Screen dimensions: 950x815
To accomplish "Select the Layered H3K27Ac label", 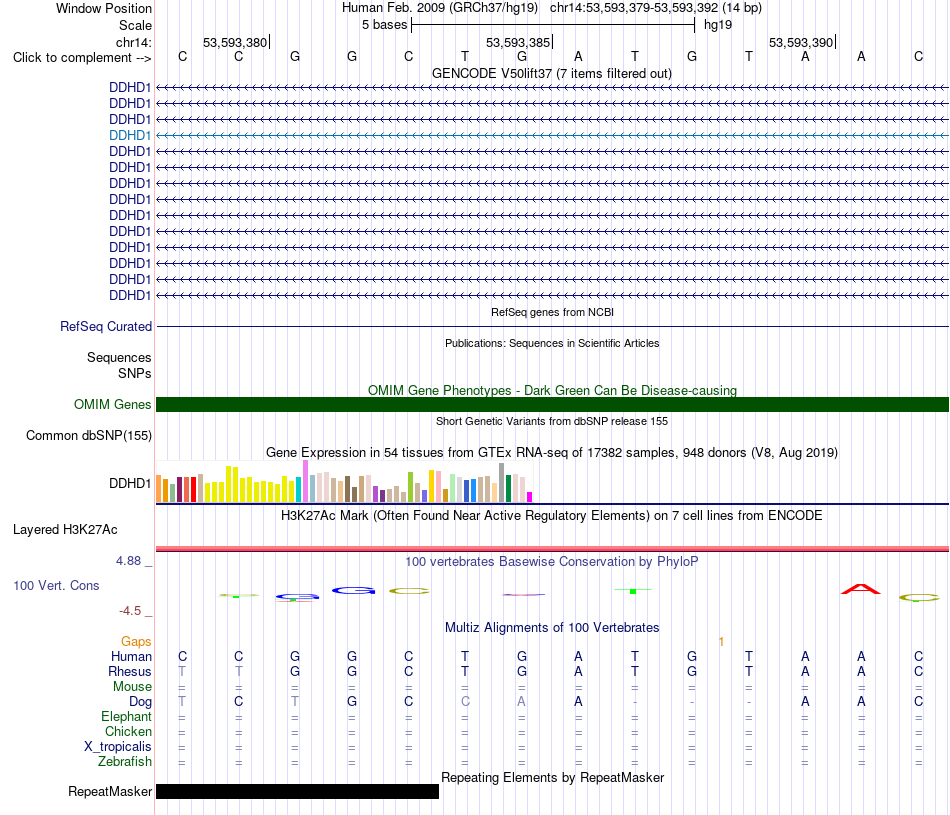I will click(x=65, y=530).
